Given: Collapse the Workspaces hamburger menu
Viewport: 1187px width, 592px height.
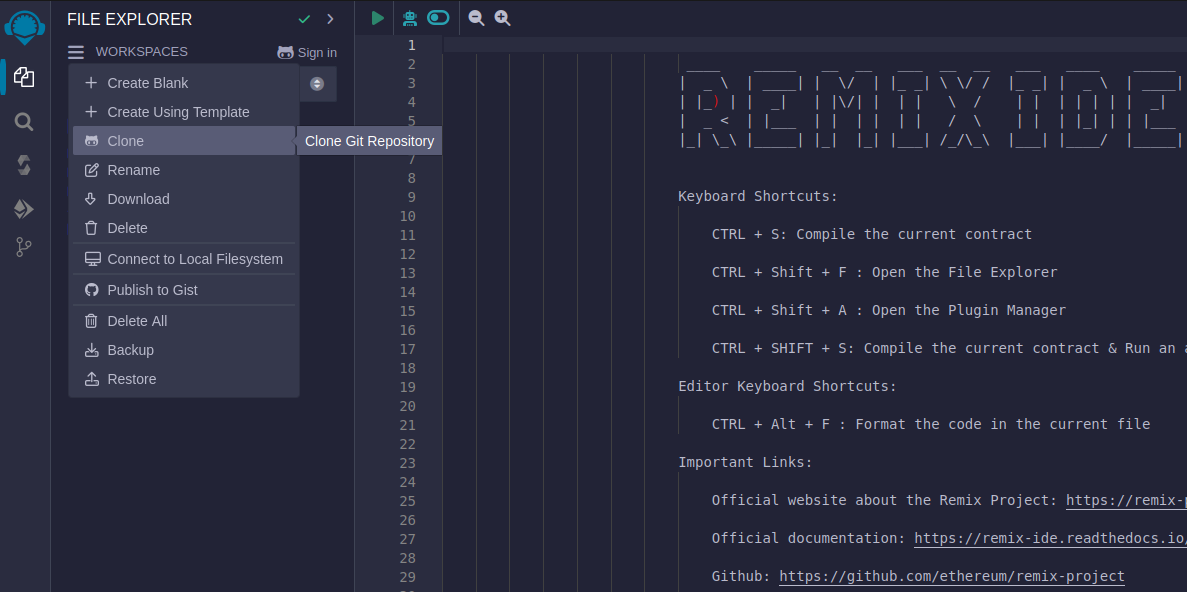Looking at the screenshot, I should (76, 52).
